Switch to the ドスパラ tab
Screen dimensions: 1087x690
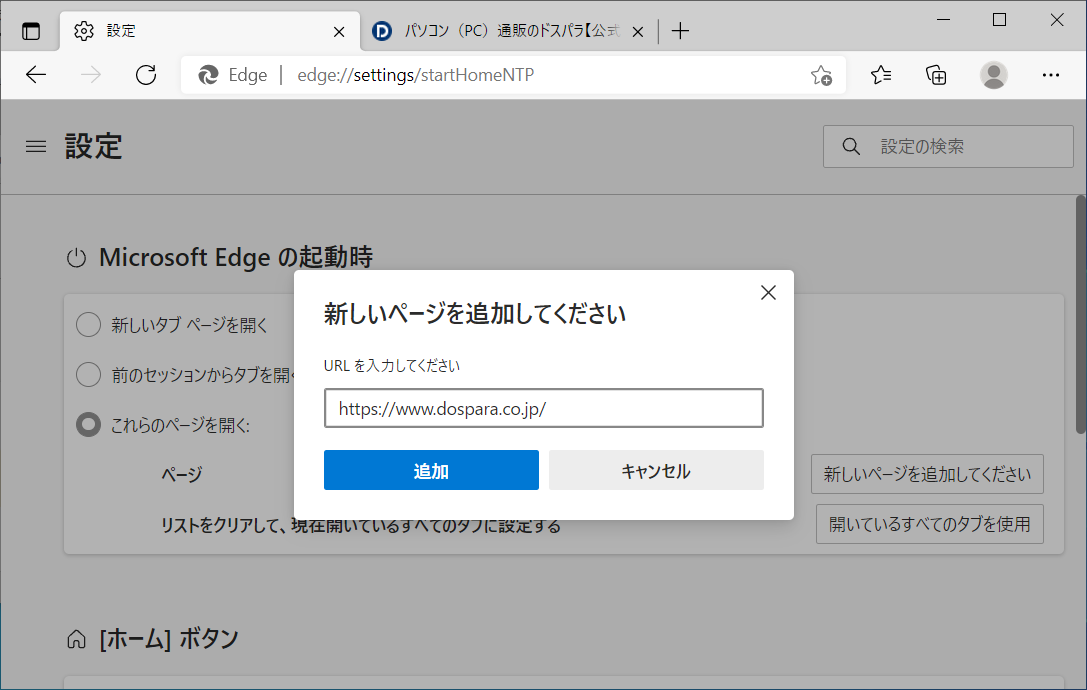pos(510,31)
